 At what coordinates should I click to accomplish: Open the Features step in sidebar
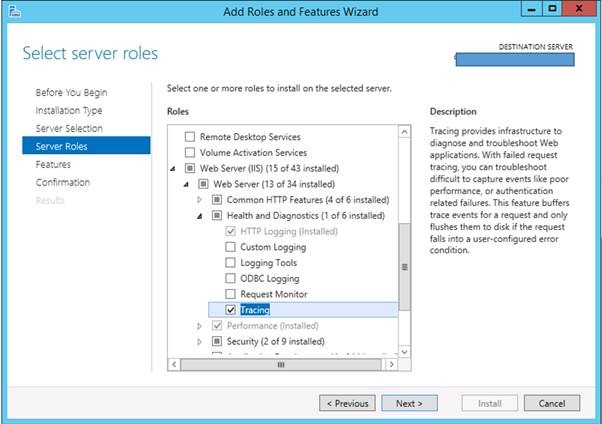coord(53,164)
